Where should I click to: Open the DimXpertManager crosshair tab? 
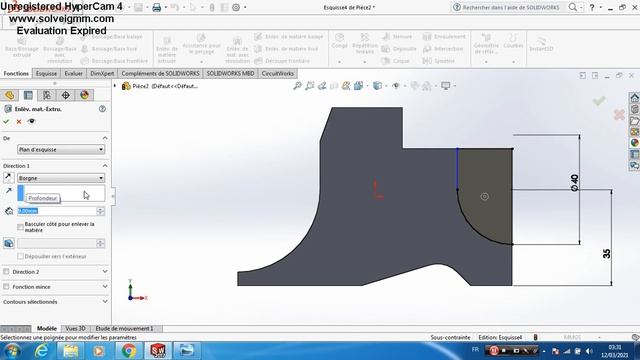click(66, 95)
